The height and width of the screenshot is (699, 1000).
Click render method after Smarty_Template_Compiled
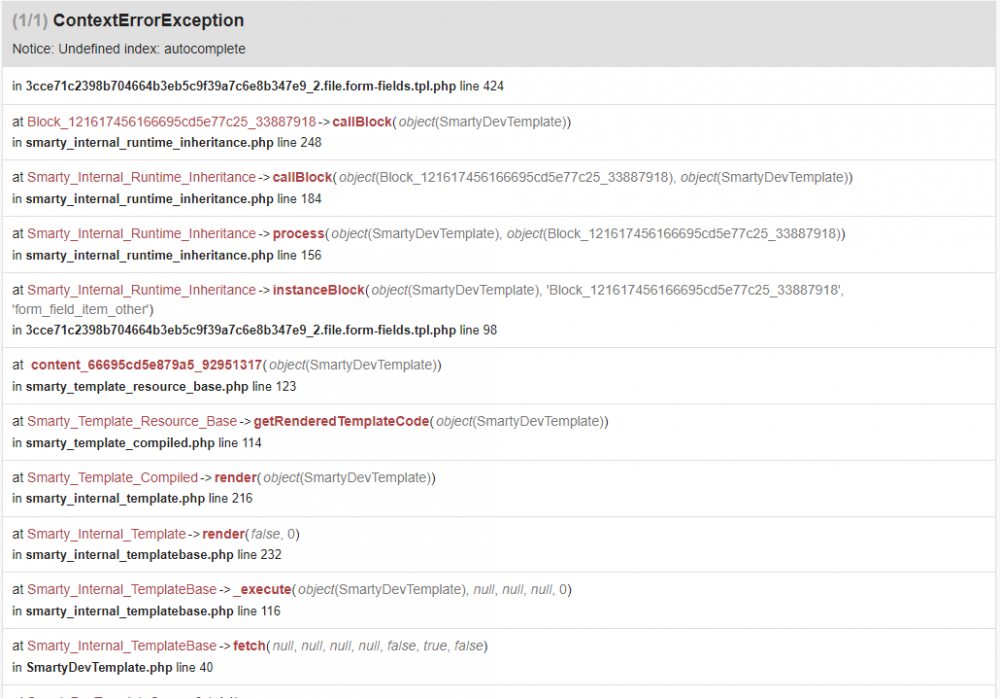pyautogui.click(x=235, y=478)
